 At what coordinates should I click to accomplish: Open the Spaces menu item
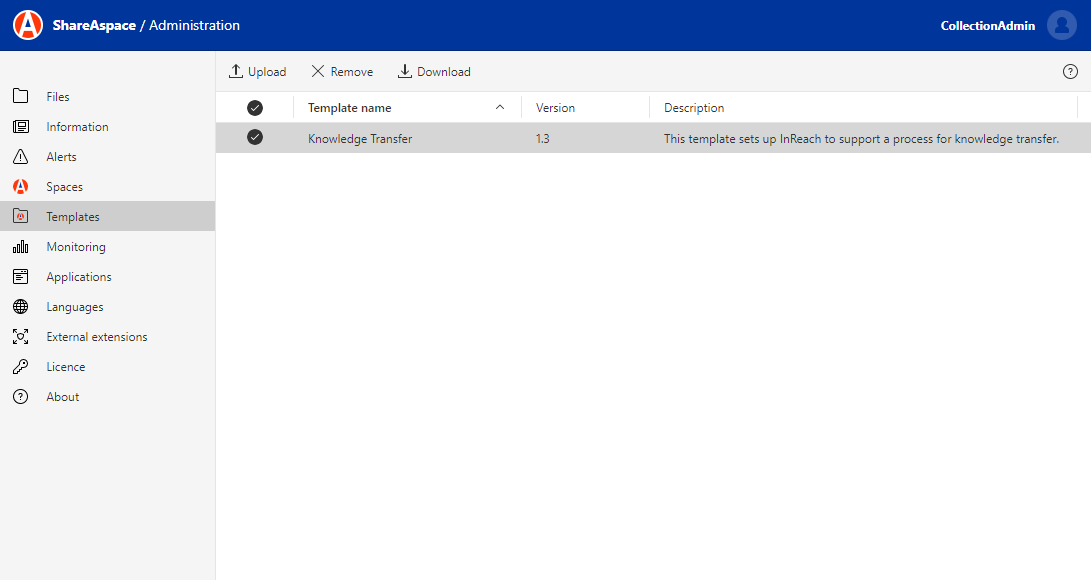[x=64, y=187]
